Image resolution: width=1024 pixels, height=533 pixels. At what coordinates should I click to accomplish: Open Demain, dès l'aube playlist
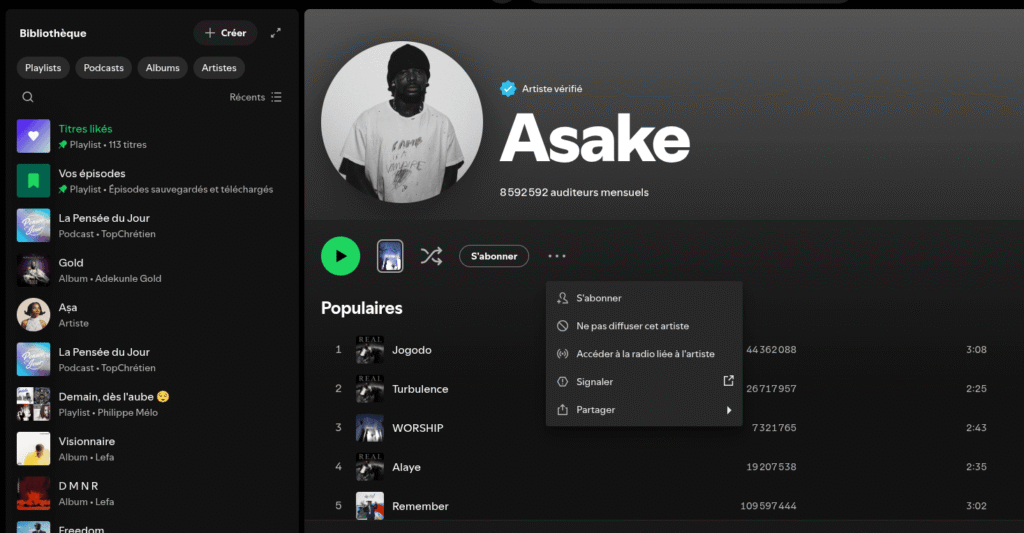point(152,404)
